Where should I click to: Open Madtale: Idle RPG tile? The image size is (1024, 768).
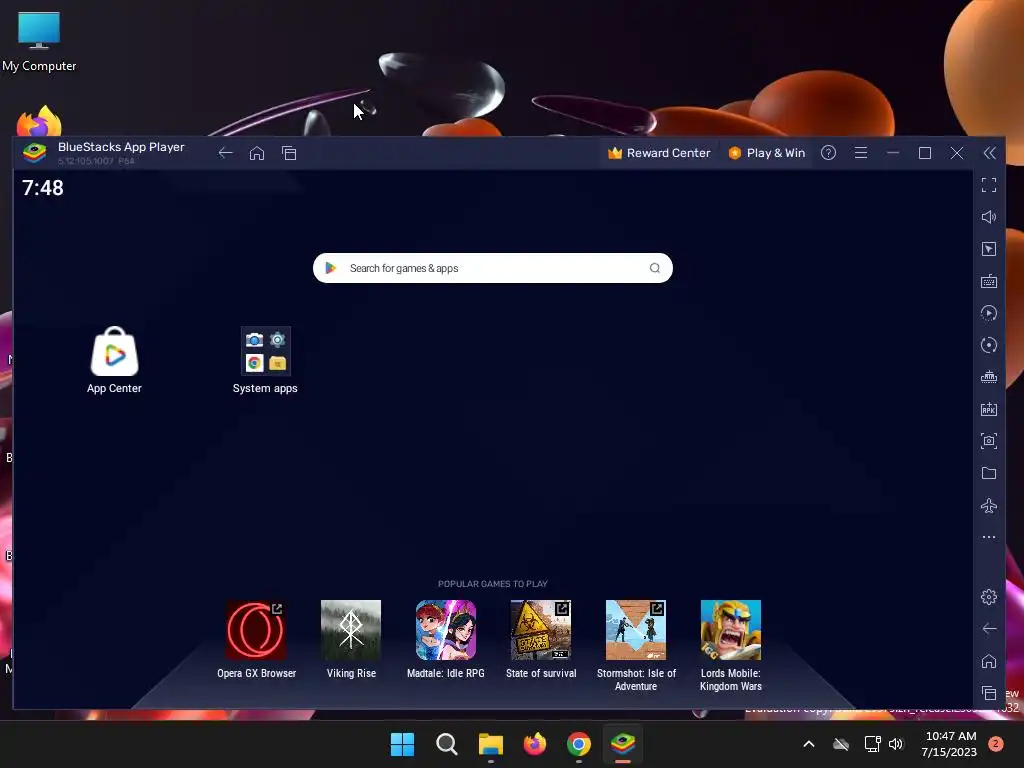coord(446,640)
